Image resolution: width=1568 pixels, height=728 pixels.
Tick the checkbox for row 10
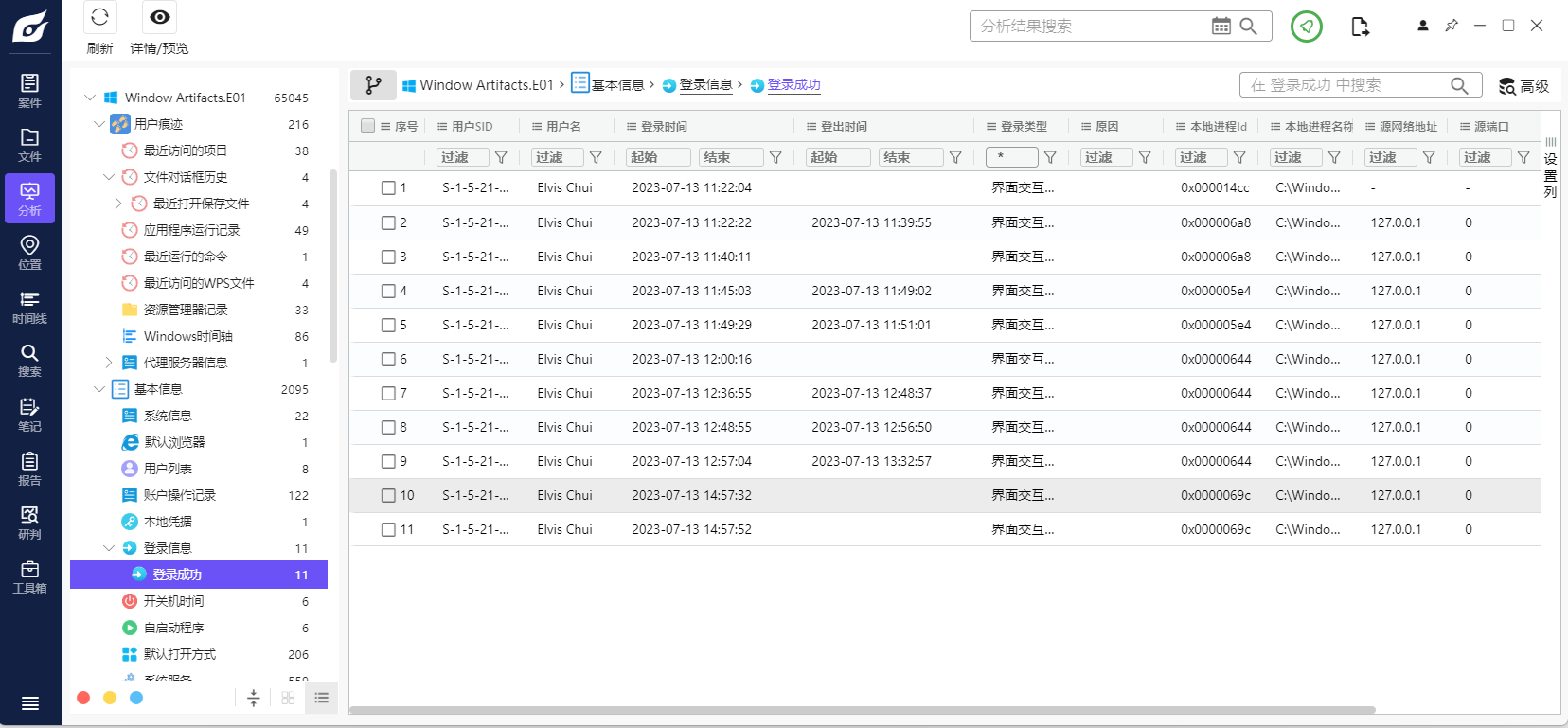coord(388,495)
